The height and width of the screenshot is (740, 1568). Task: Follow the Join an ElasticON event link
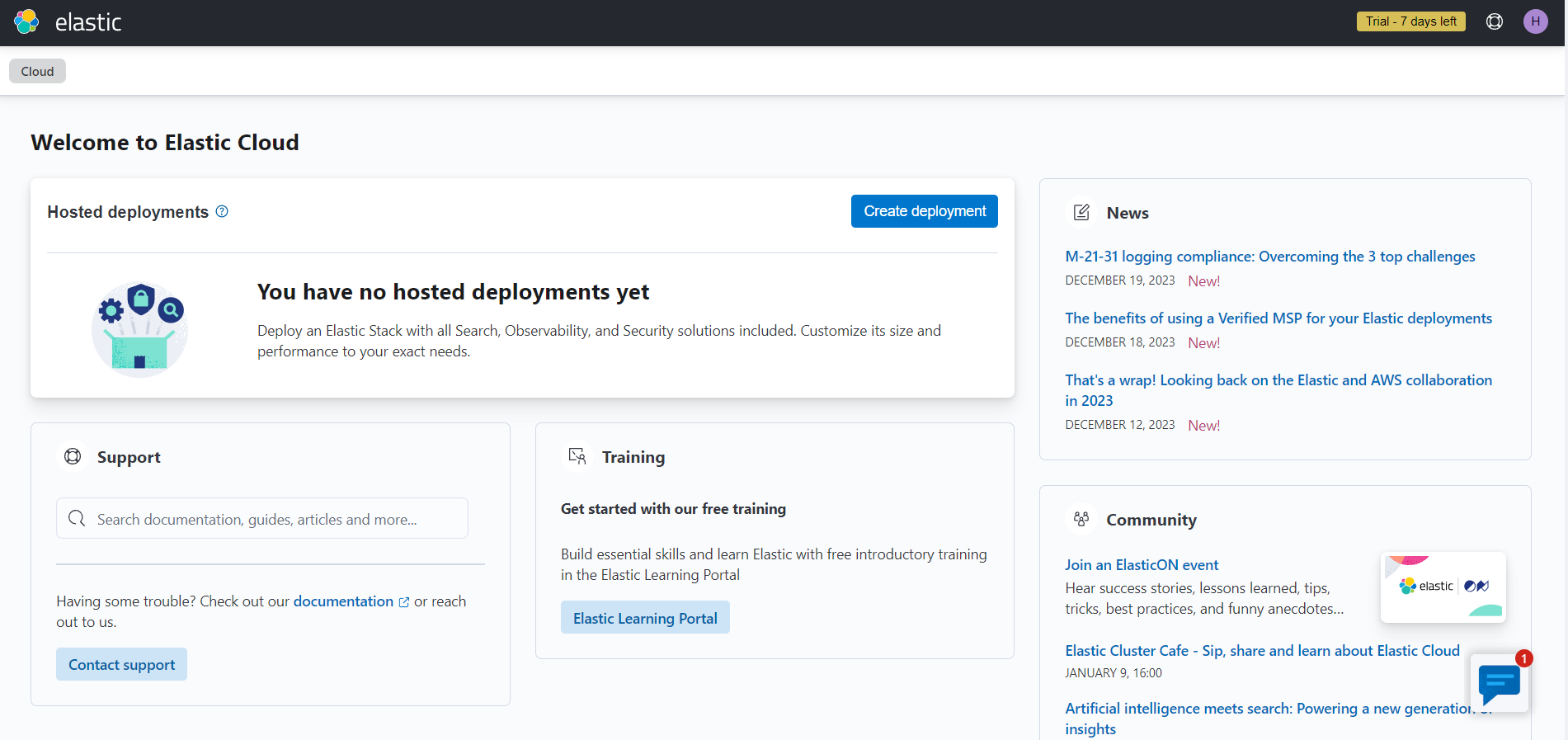point(1141,565)
